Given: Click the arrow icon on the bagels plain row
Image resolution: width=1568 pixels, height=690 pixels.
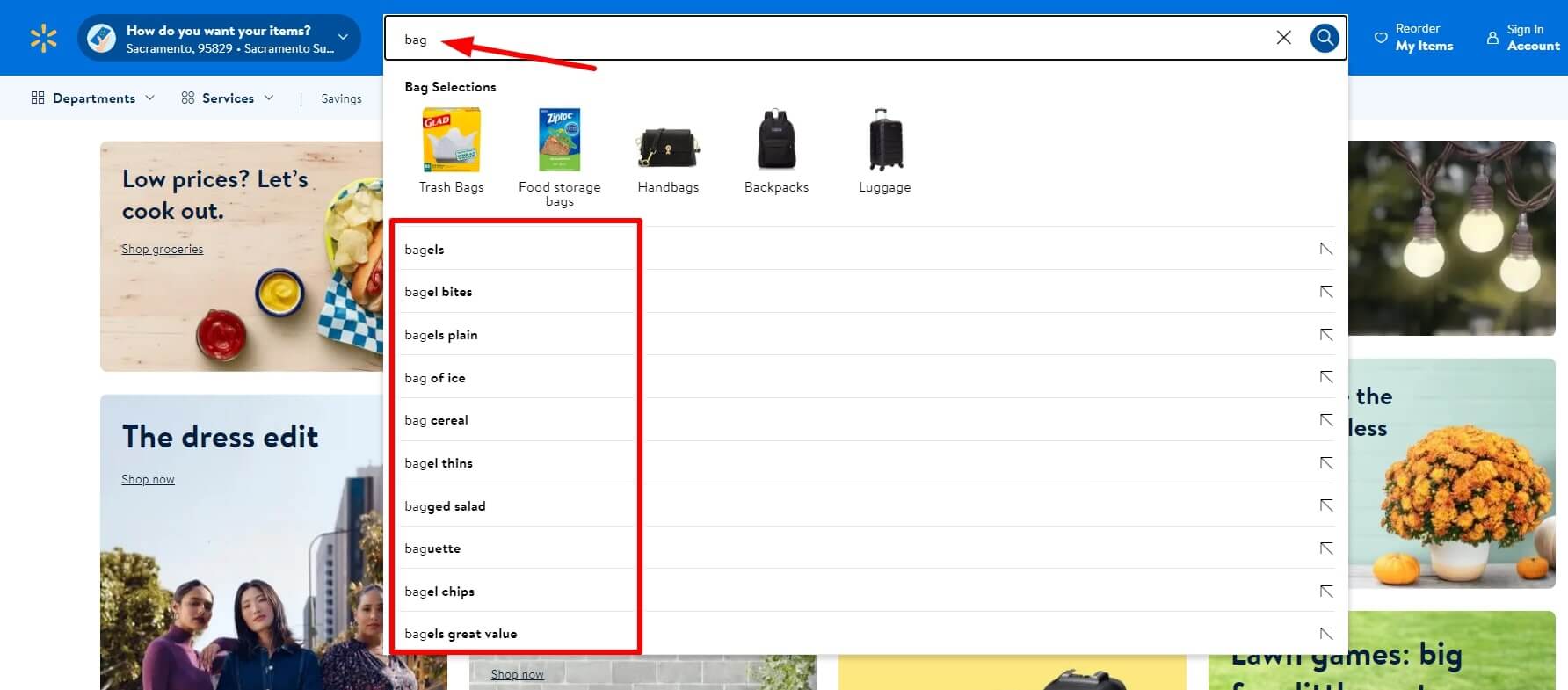Looking at the screenshot, I should click(1326, 335).
